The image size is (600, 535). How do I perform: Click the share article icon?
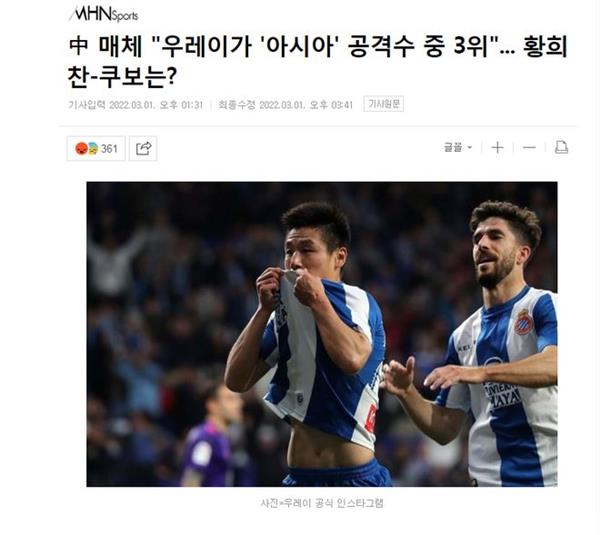click(143, 148)
